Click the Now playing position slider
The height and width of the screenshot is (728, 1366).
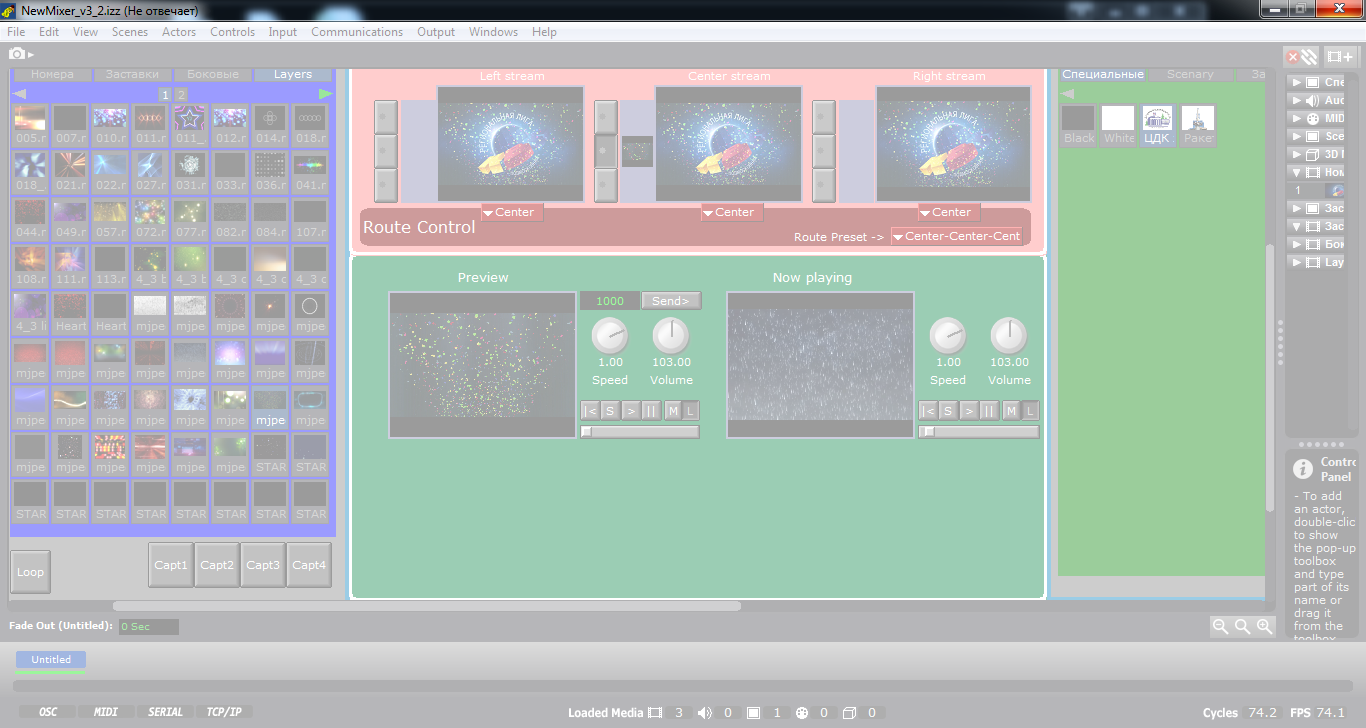click(x=978, y=432)
